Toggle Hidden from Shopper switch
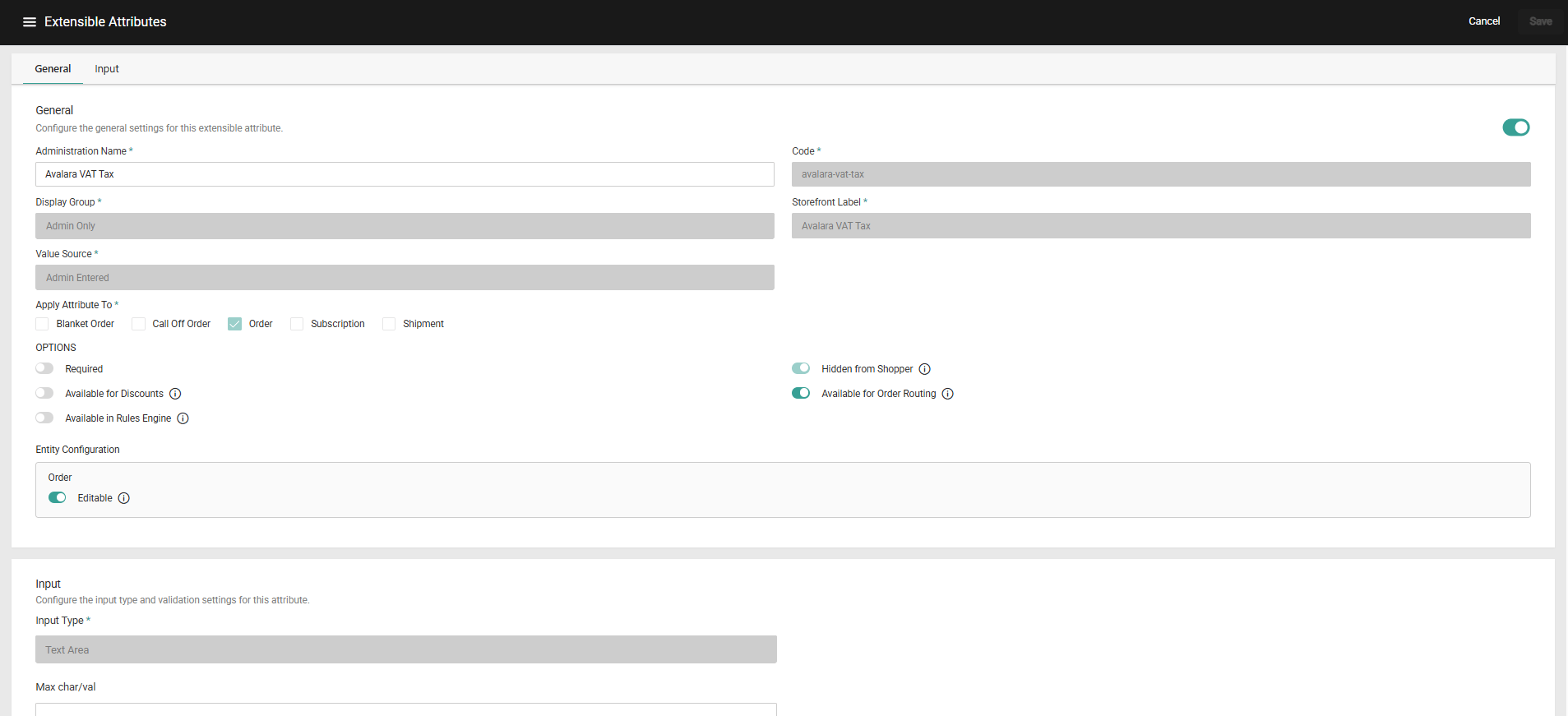This screenshot has width=1568, height=716. pyautogui.click(x=801, y=368)
